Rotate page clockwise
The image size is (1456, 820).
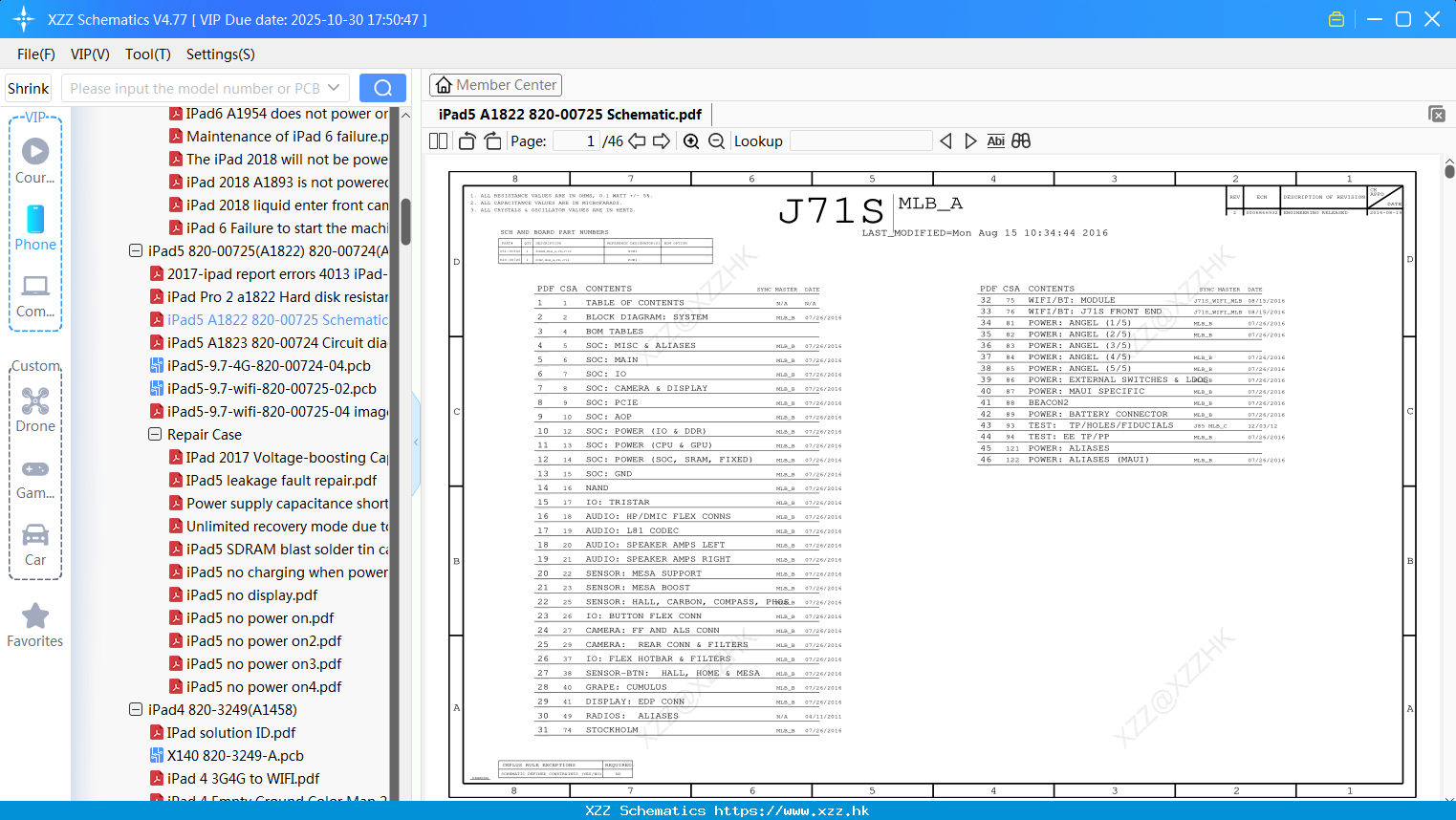click(492, 141)
